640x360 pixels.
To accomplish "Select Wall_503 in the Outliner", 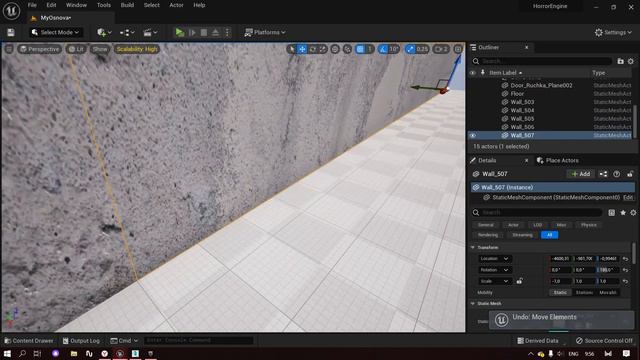I will coord(522,102).
